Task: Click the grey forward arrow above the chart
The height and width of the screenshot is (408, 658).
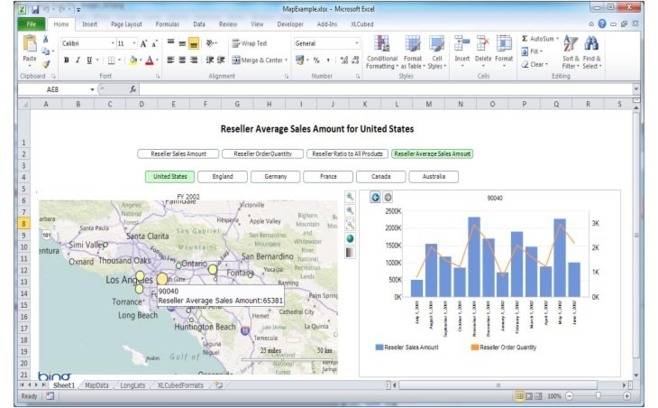Action: coord(388,197)
